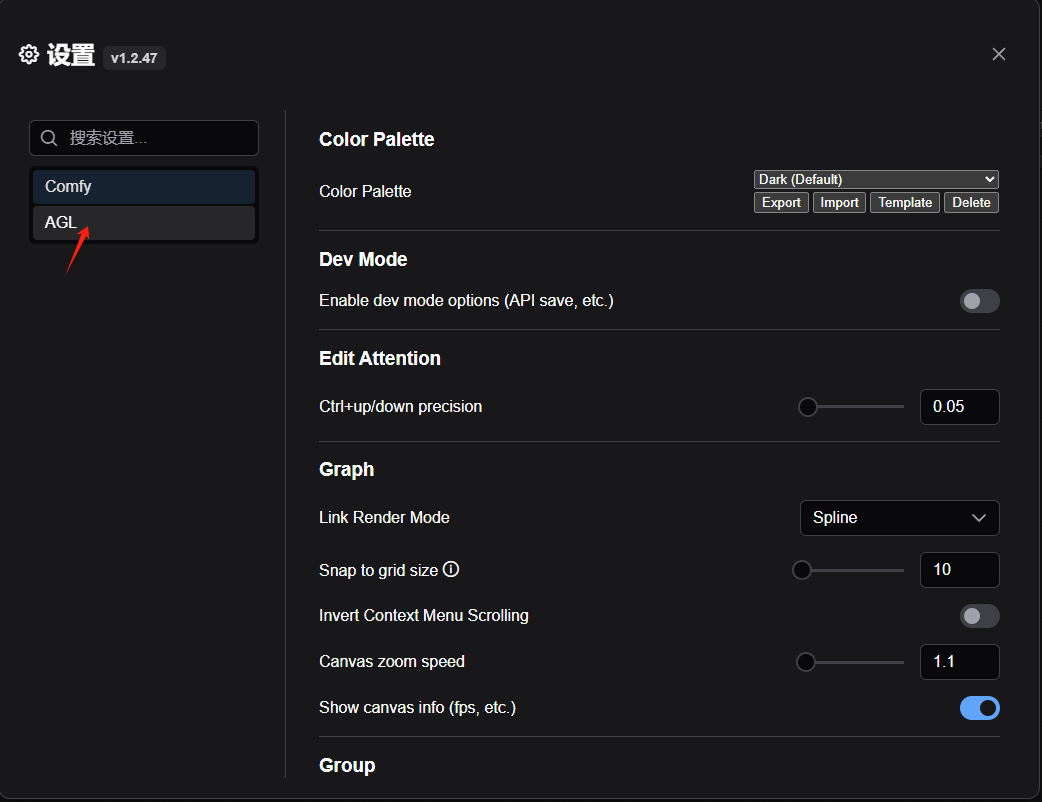Enable dev mode options toggle
Image resolution: width=1042 pixels, height=802 pixels.
979,301
